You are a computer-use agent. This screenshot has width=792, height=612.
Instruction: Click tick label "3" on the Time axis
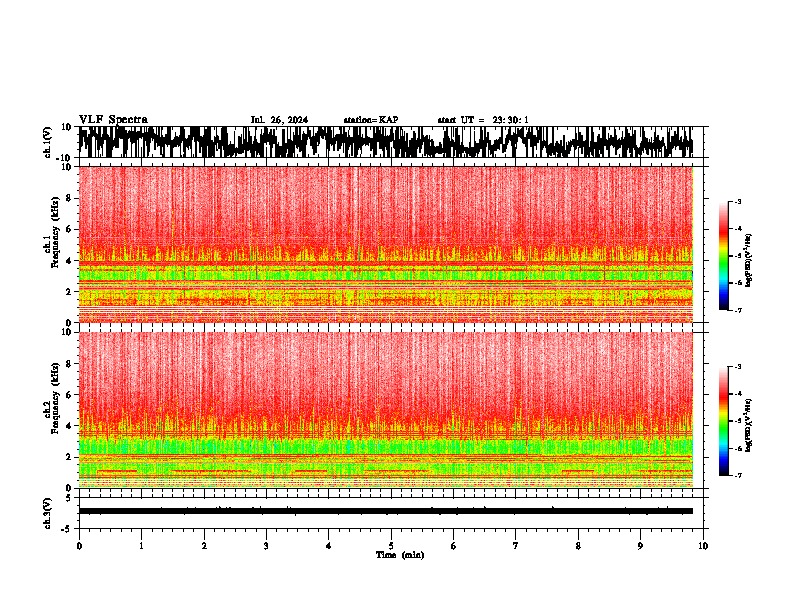click(x=266, y=546)
